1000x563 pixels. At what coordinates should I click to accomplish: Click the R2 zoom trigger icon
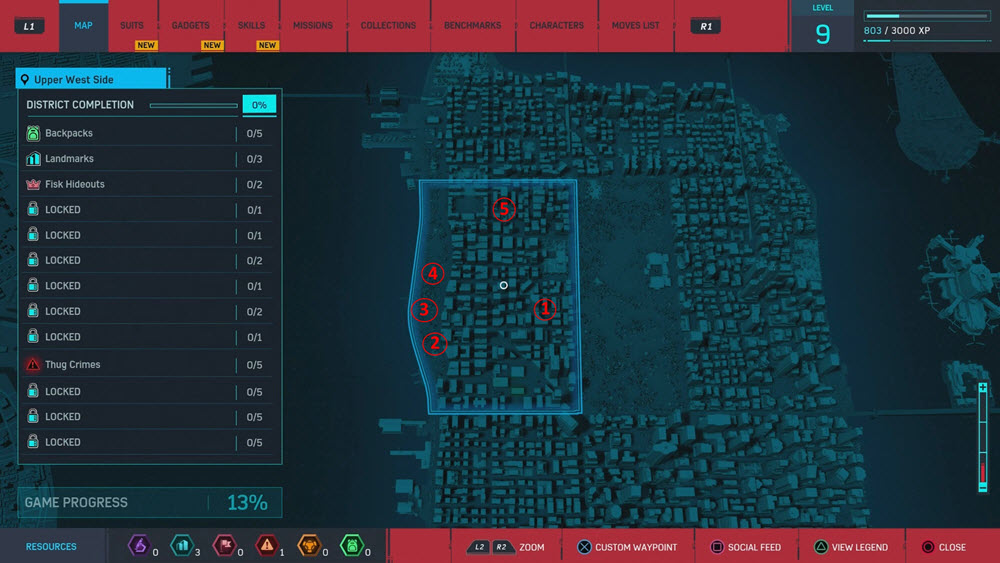(503, 547)
